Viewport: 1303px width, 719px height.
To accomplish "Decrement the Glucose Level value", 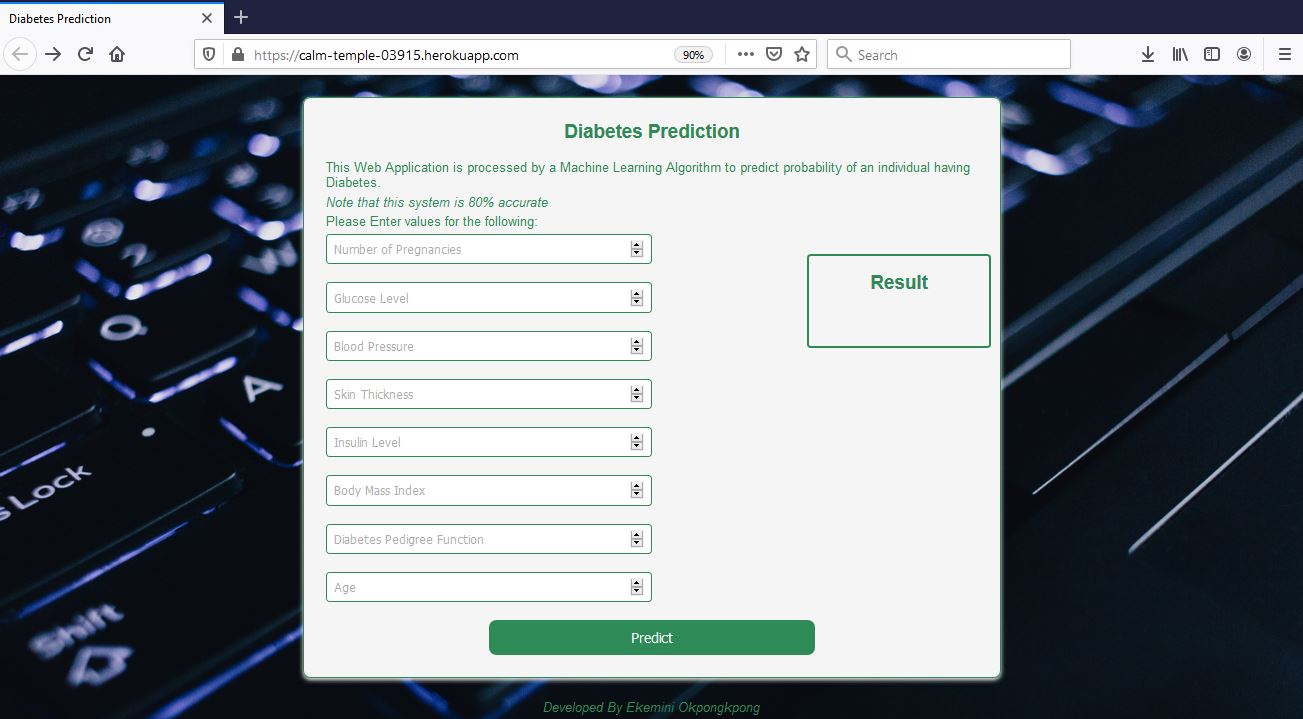I will pos(637,301).
